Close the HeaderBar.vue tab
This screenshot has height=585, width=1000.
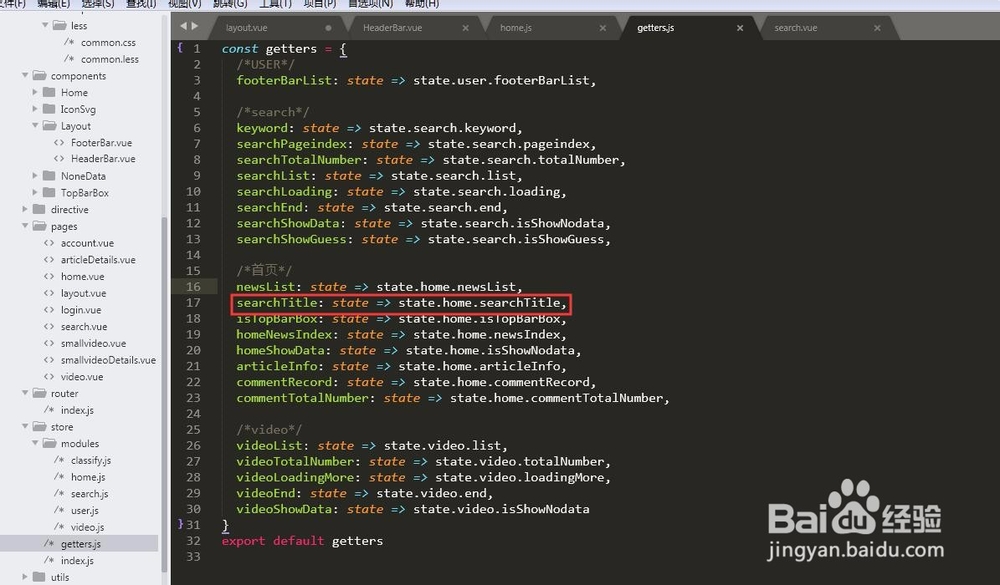(466, 27)
